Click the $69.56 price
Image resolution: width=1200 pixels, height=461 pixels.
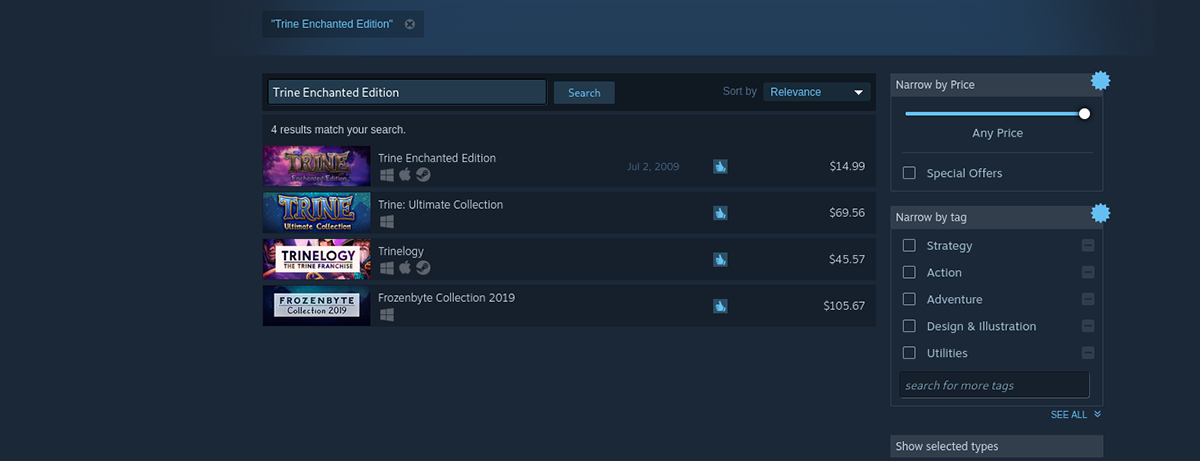(847, 213)
